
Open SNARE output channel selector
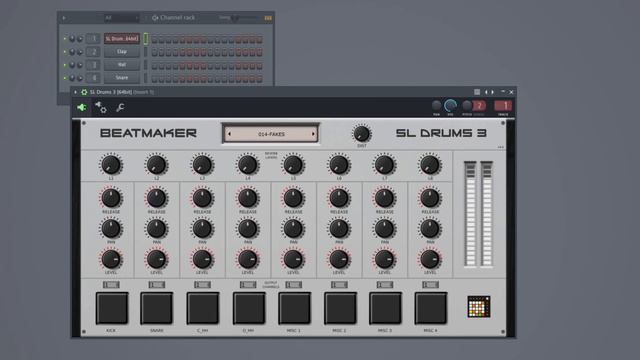(157, 284)
